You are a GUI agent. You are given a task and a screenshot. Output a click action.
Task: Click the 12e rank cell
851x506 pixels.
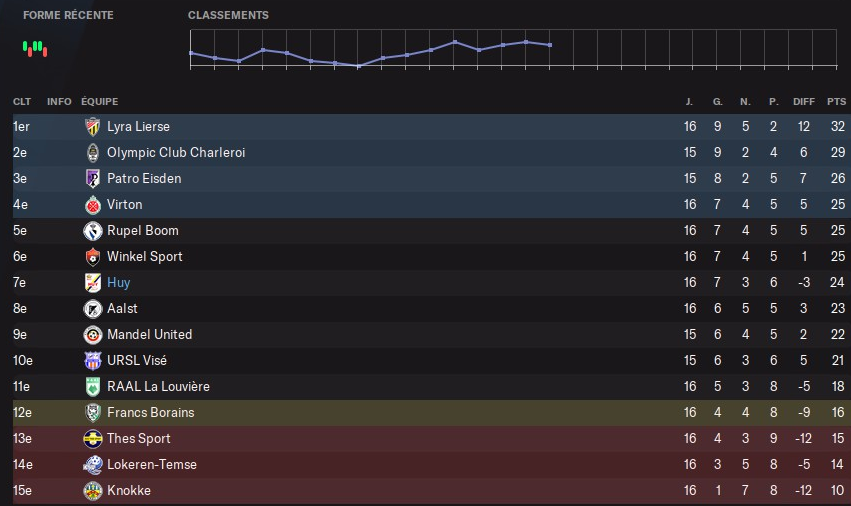tap(22, 413)
